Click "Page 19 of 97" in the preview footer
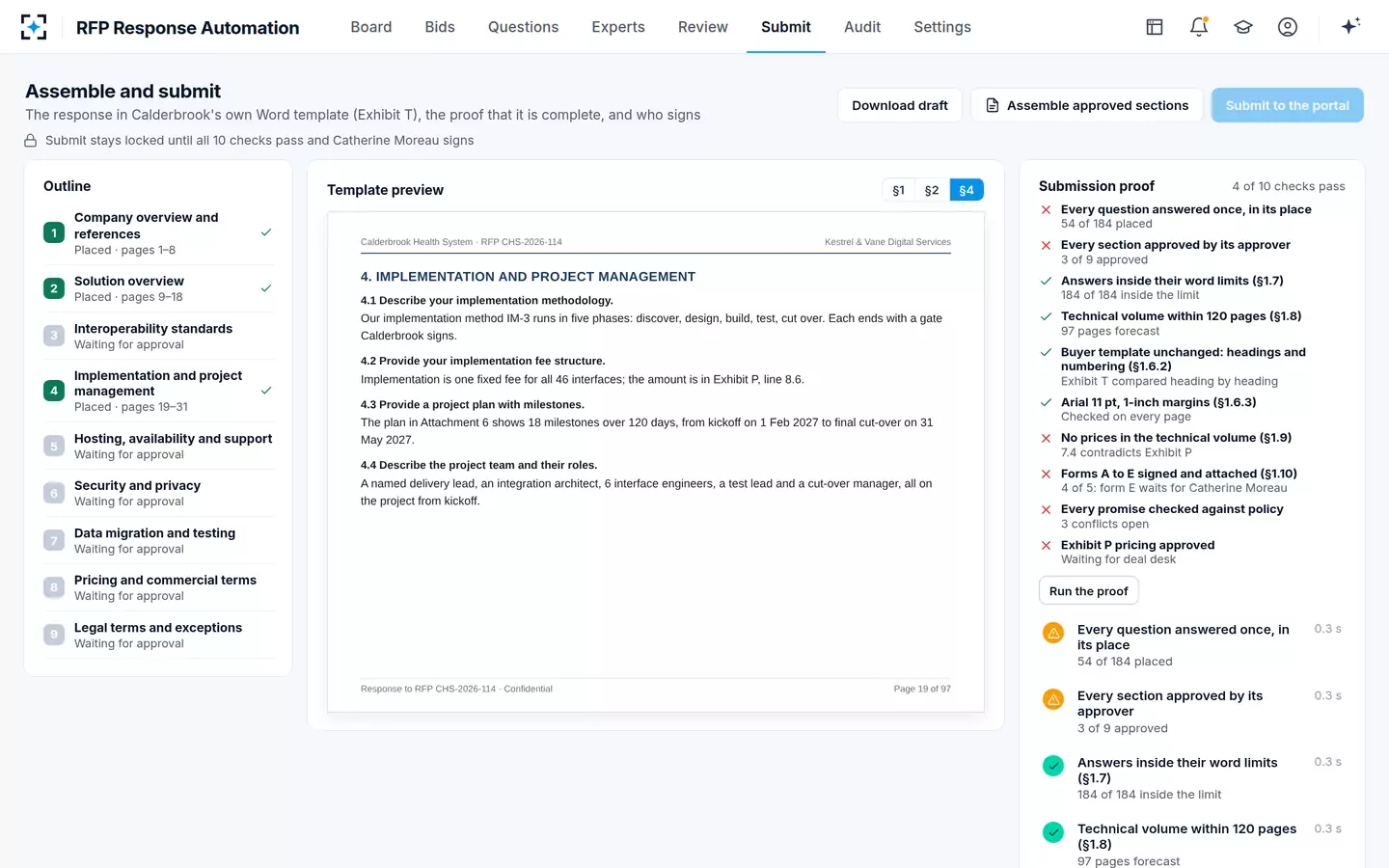Image resolution: width=1389 pixels, height=868 pixels. click(922, 689)
